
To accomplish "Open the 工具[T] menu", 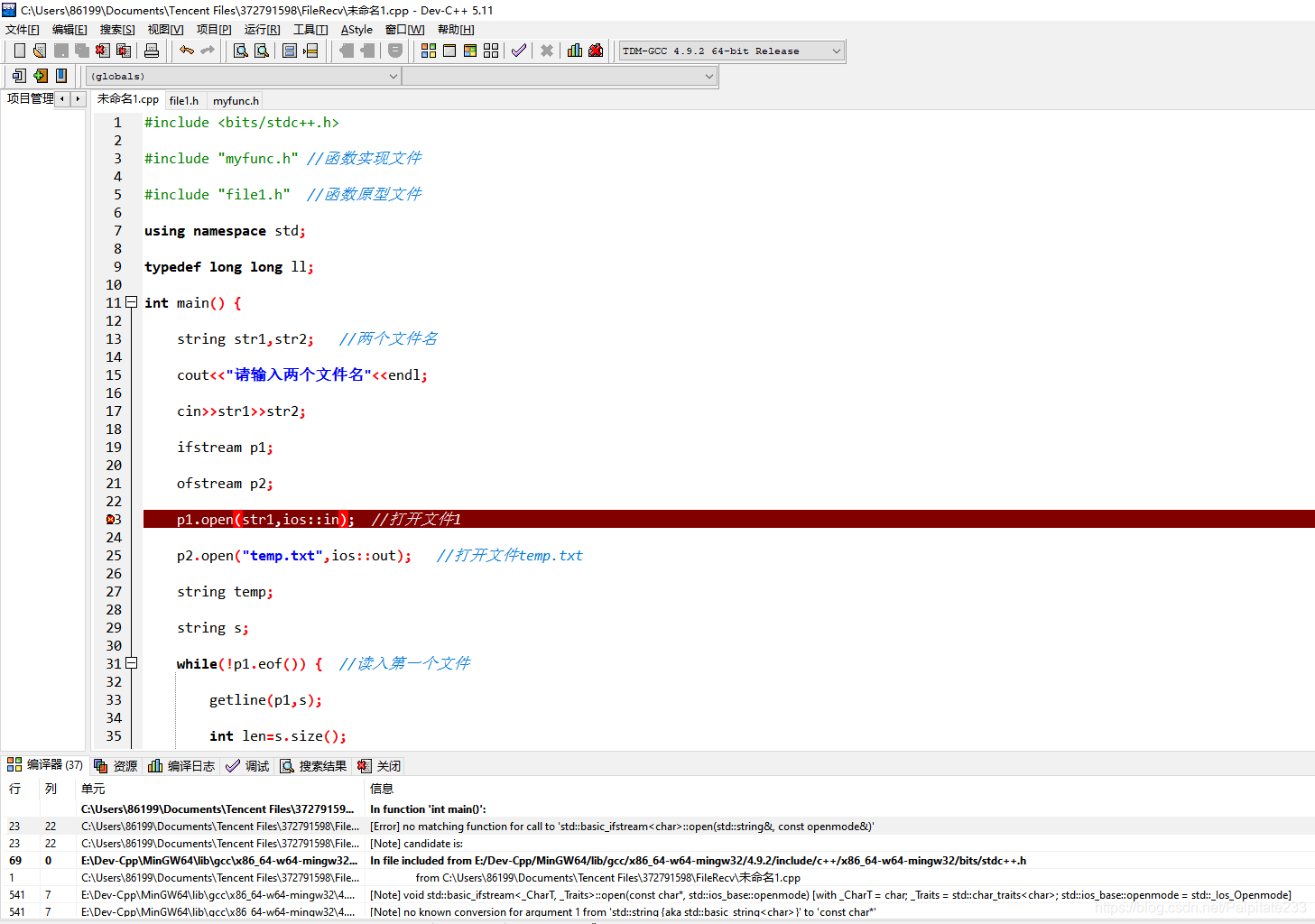I will [310, 30].
